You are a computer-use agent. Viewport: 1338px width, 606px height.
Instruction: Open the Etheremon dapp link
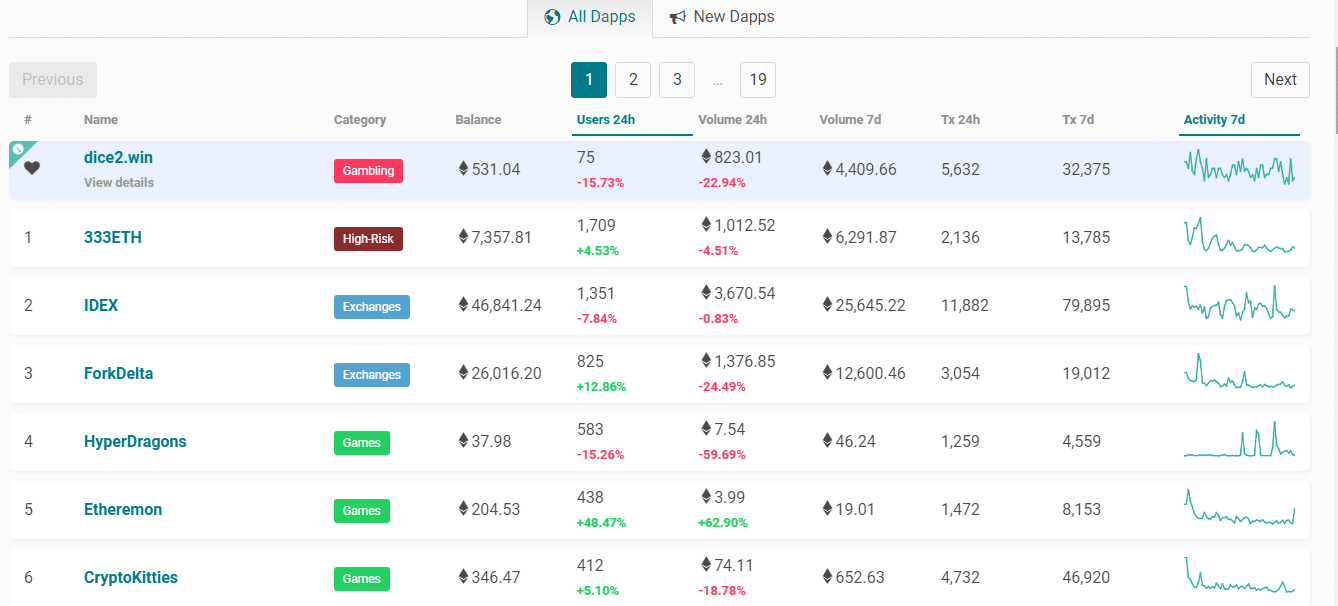(123, 510)
